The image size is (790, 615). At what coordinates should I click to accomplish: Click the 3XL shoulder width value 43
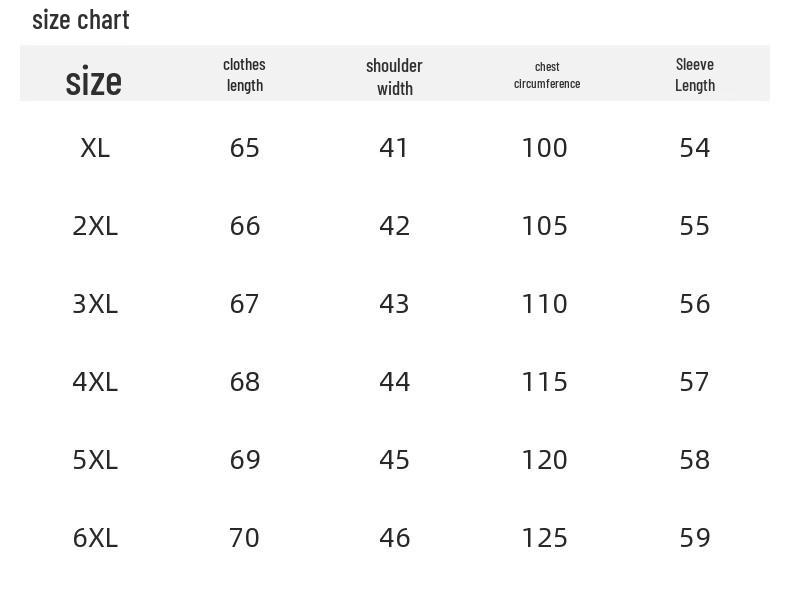pyautogui.click(x=394, y=304)
